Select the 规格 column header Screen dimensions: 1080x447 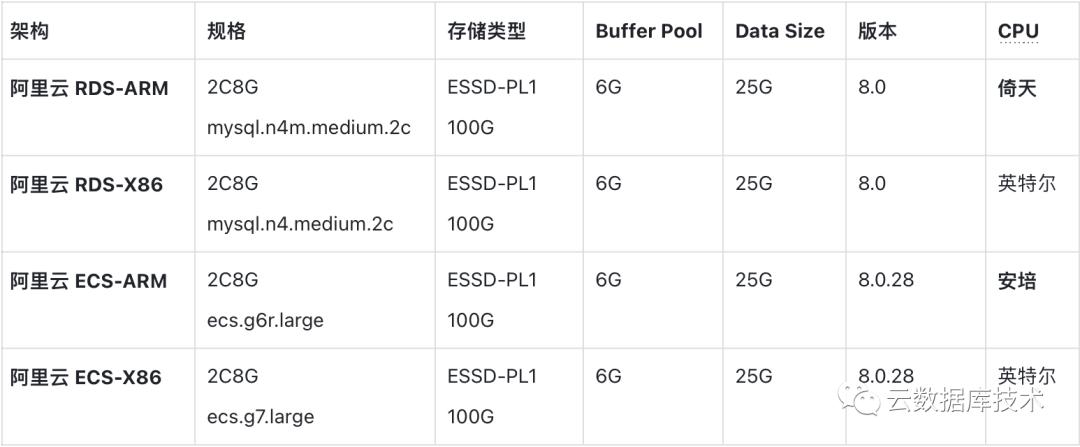[226, 31]
